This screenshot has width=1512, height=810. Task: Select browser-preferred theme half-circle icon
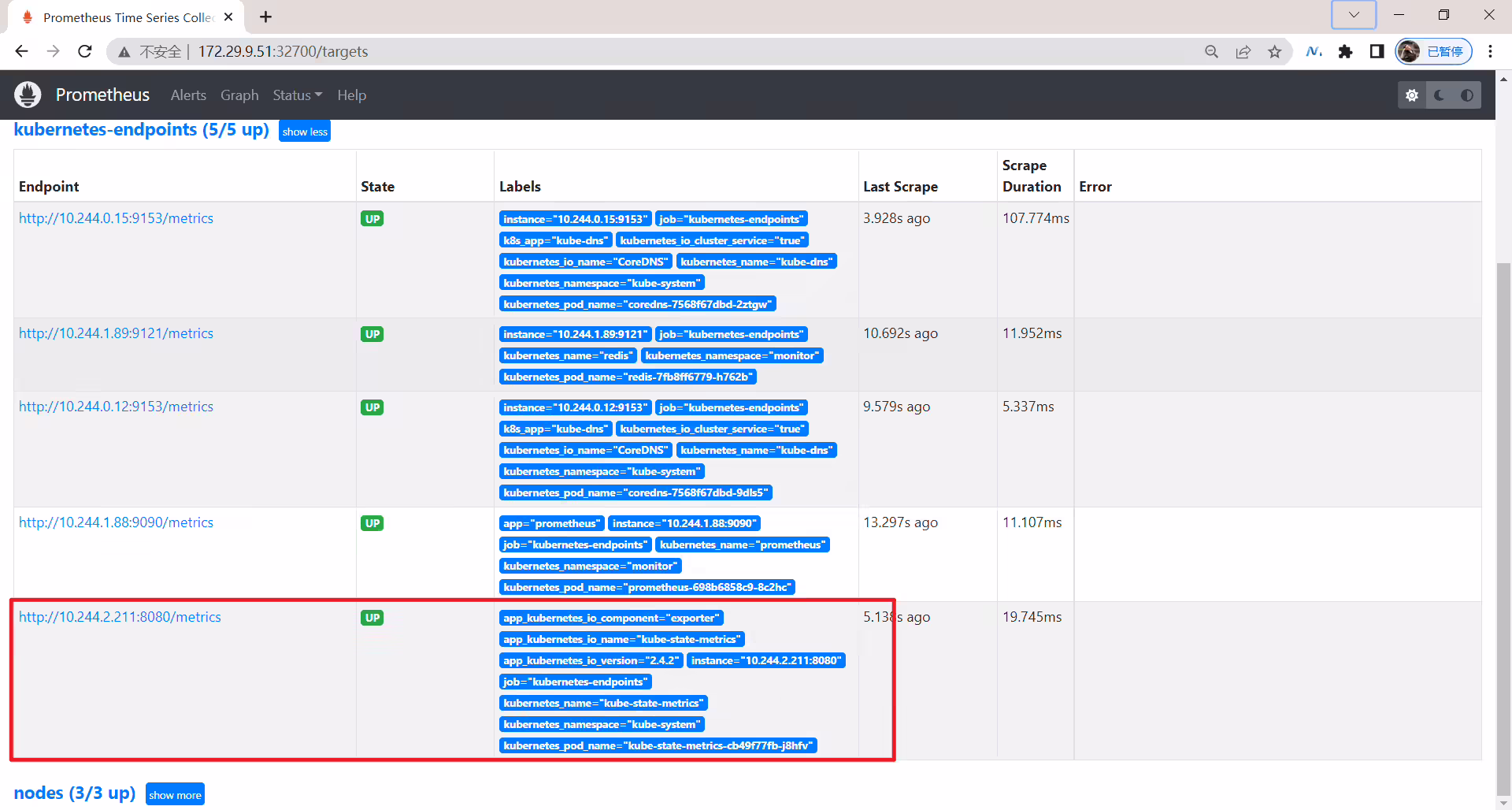(1467, 95)
